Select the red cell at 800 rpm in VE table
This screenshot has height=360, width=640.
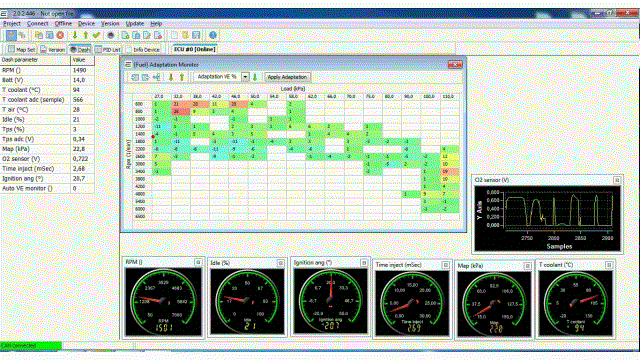(x=180, y=111)
